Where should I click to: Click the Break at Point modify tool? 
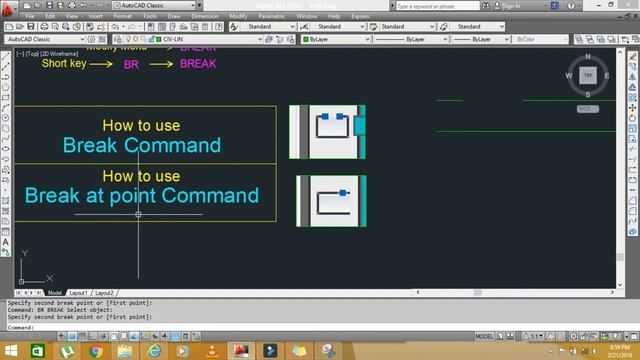click(632, 169)
